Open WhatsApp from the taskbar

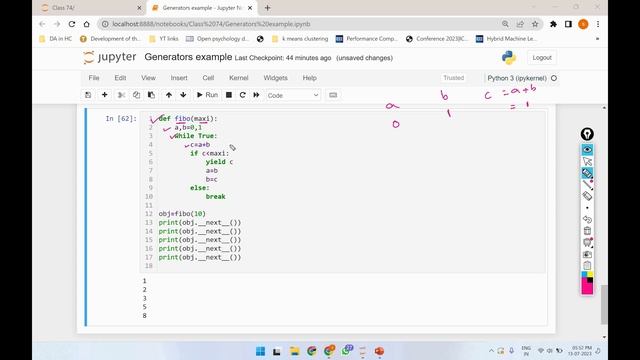click(x=347, y=351)
